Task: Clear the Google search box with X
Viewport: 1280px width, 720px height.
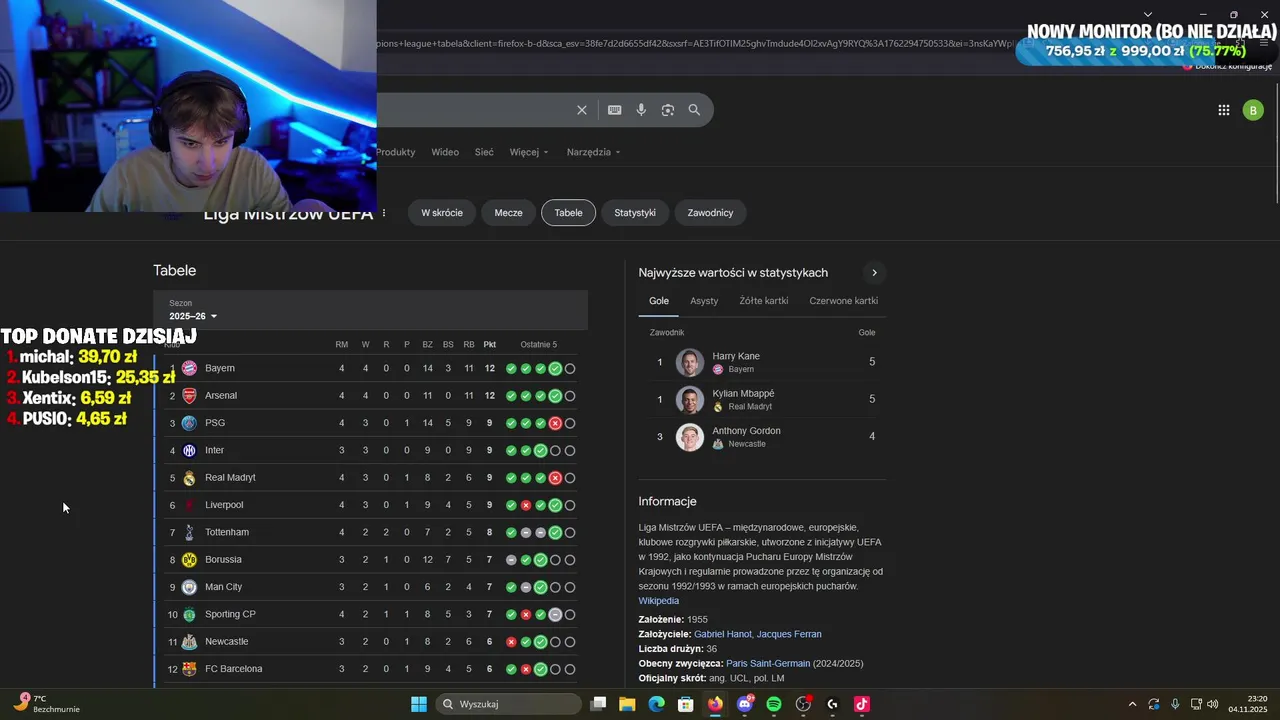Action: [582, 110]
